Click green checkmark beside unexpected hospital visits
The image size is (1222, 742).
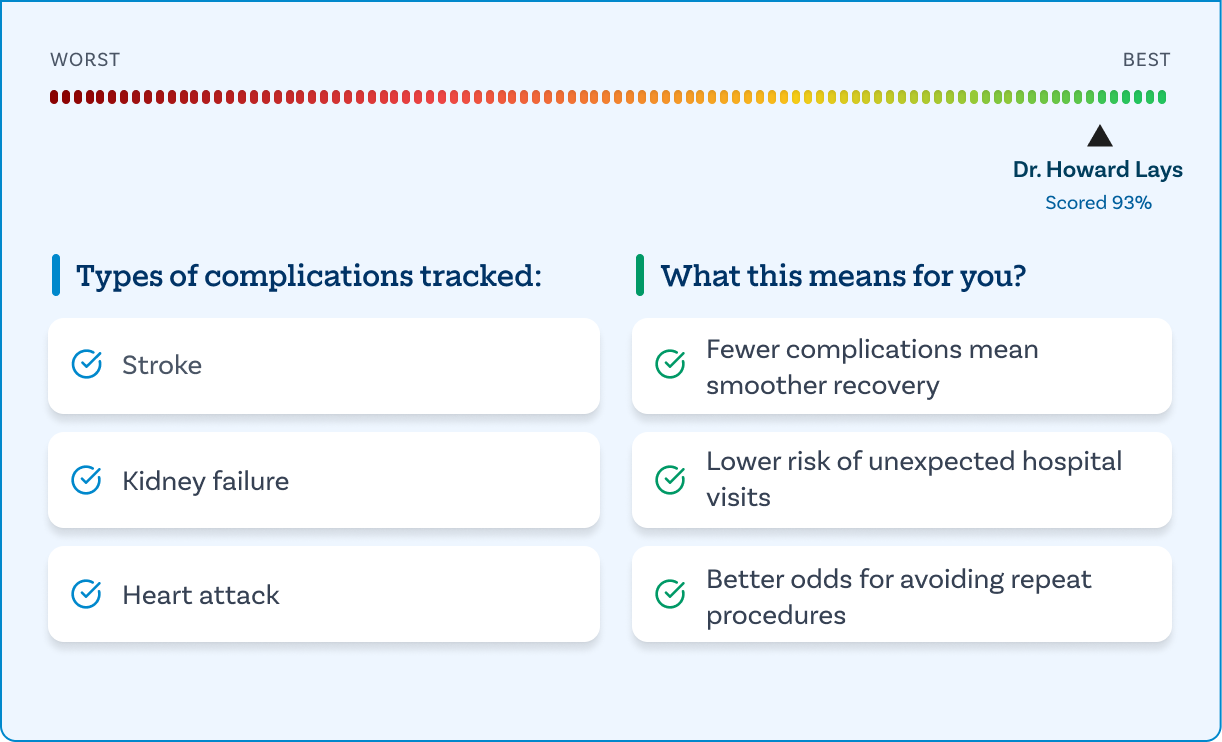tap(670, 481)
